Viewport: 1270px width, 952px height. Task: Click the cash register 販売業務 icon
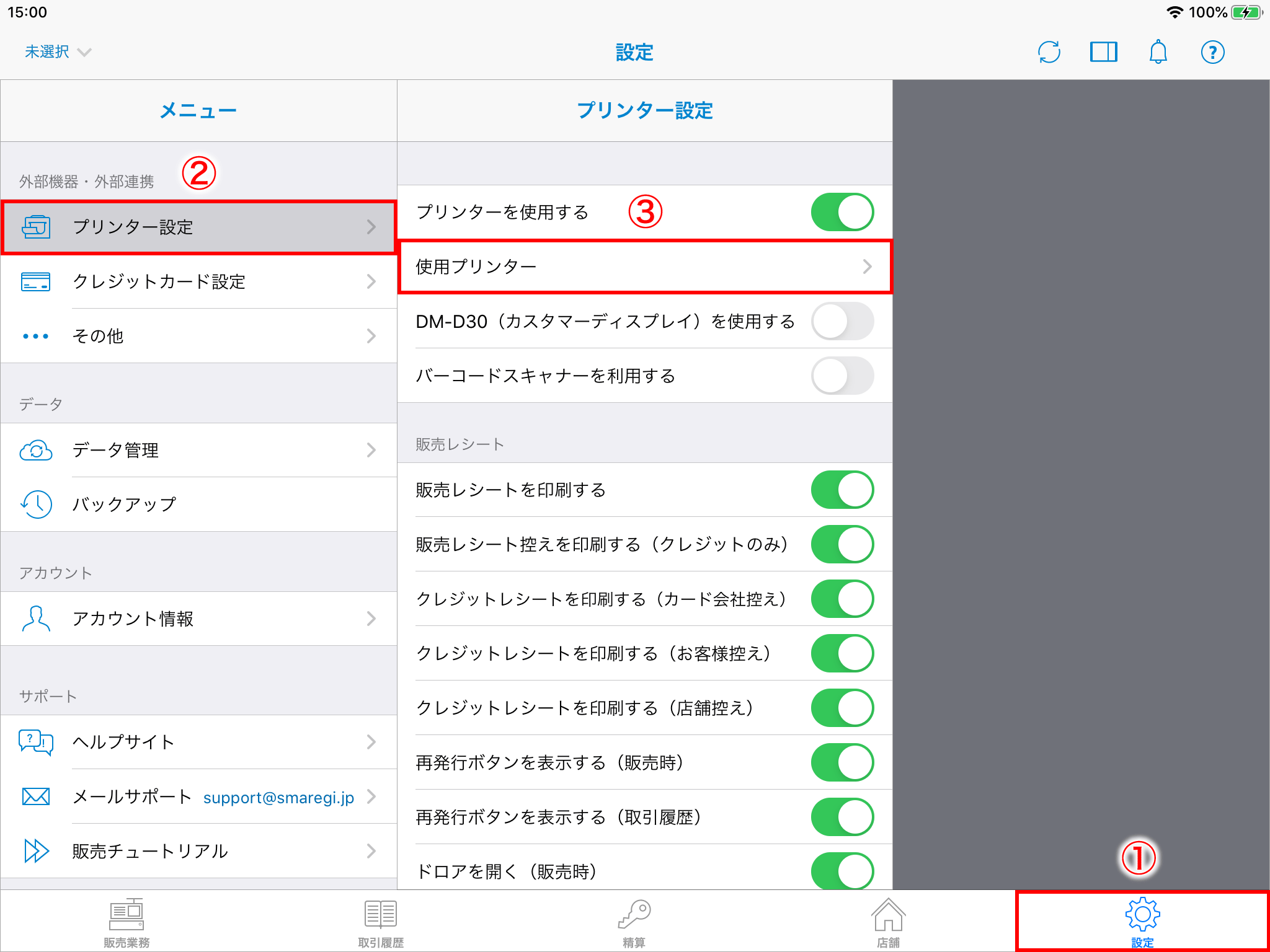tap(127, 914)
